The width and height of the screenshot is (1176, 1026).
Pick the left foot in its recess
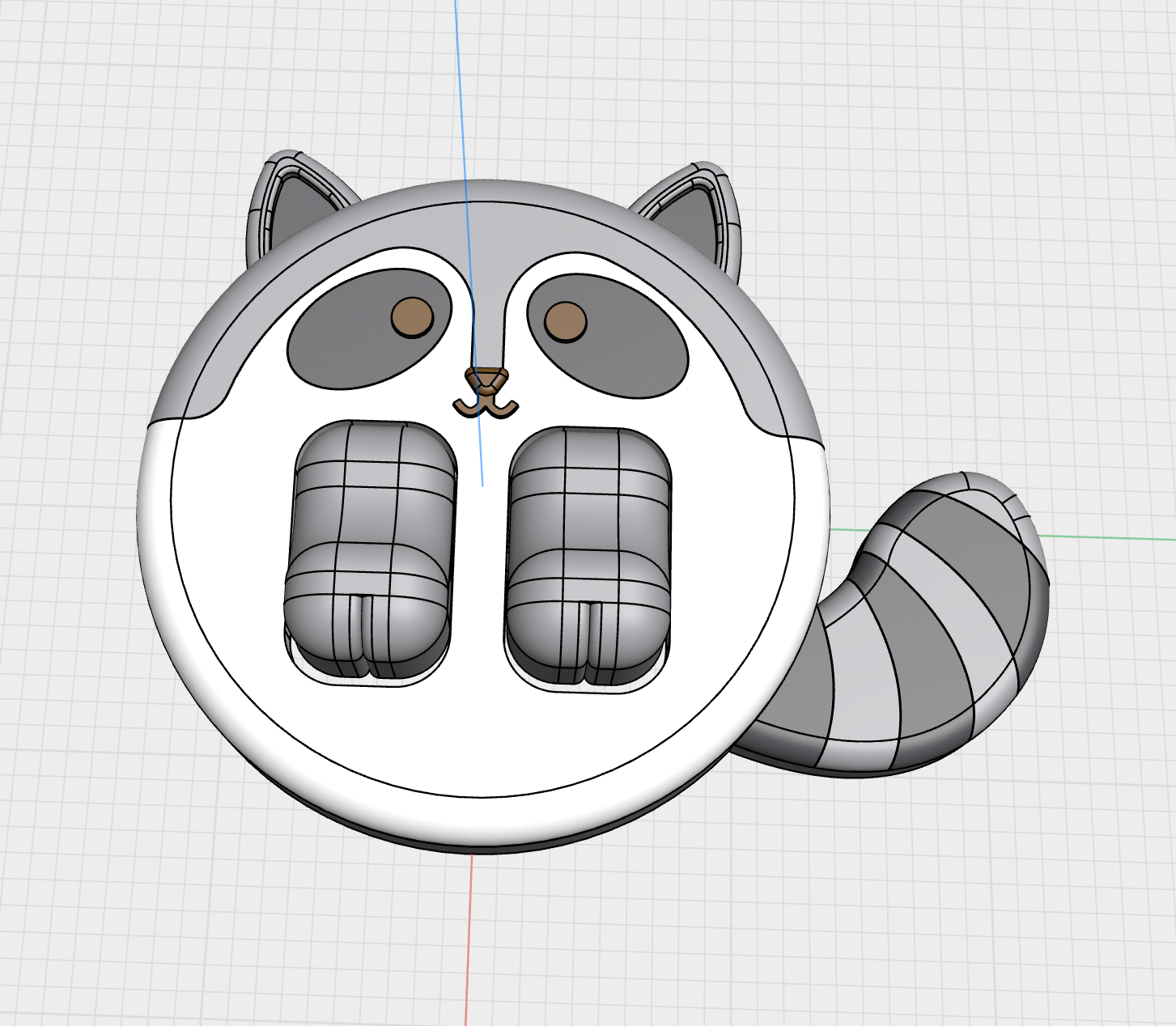click(370, 550)
